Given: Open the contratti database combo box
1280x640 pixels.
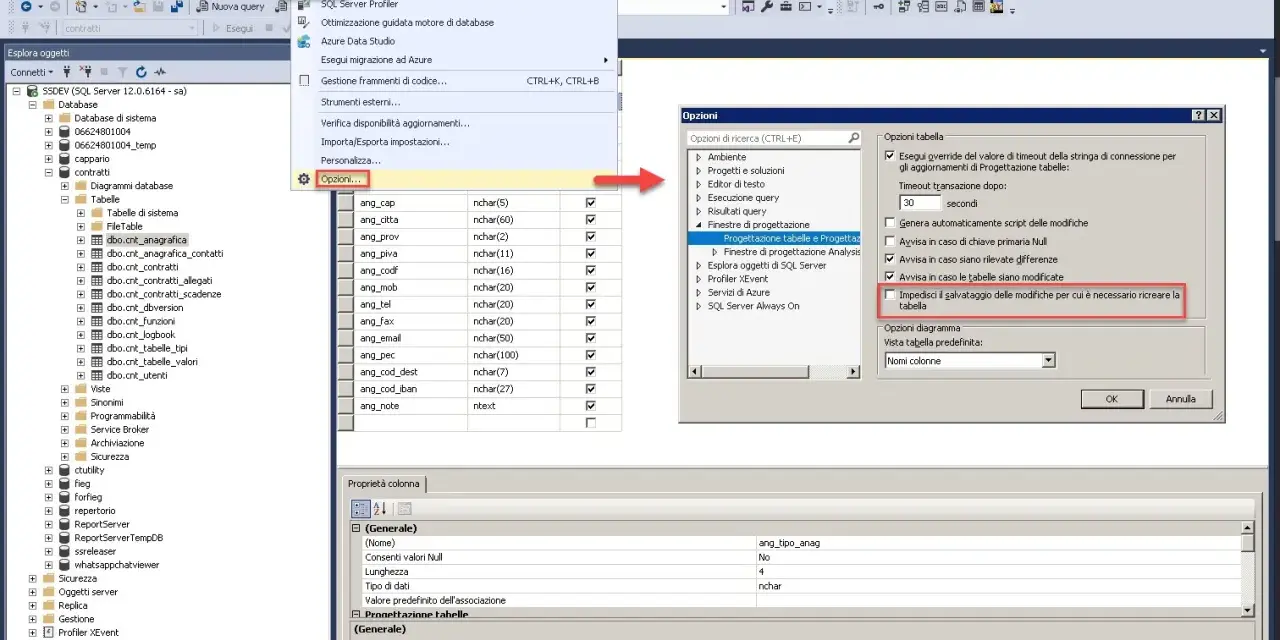Looking at the screenshot, I should pyautogui.click(x=130, y=28).
